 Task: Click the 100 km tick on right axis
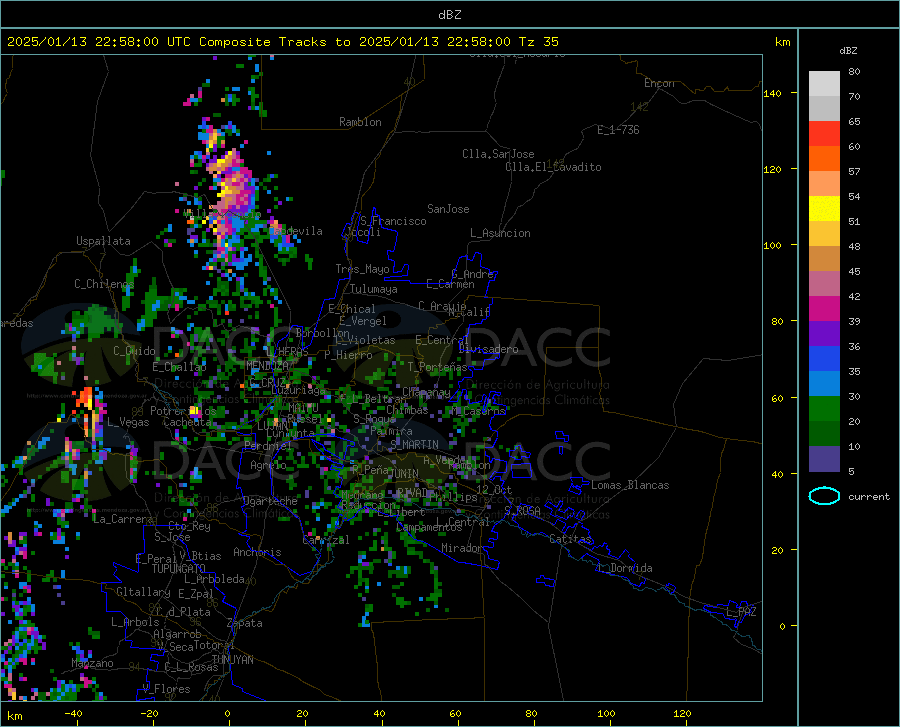pyautogui.click(x=773, y=246)
